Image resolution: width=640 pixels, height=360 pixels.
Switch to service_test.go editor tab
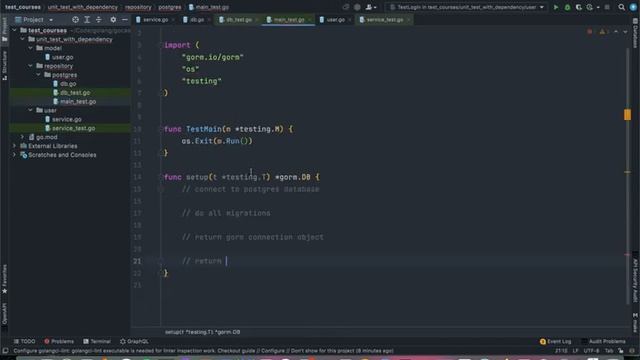click(x=384, y=20)
